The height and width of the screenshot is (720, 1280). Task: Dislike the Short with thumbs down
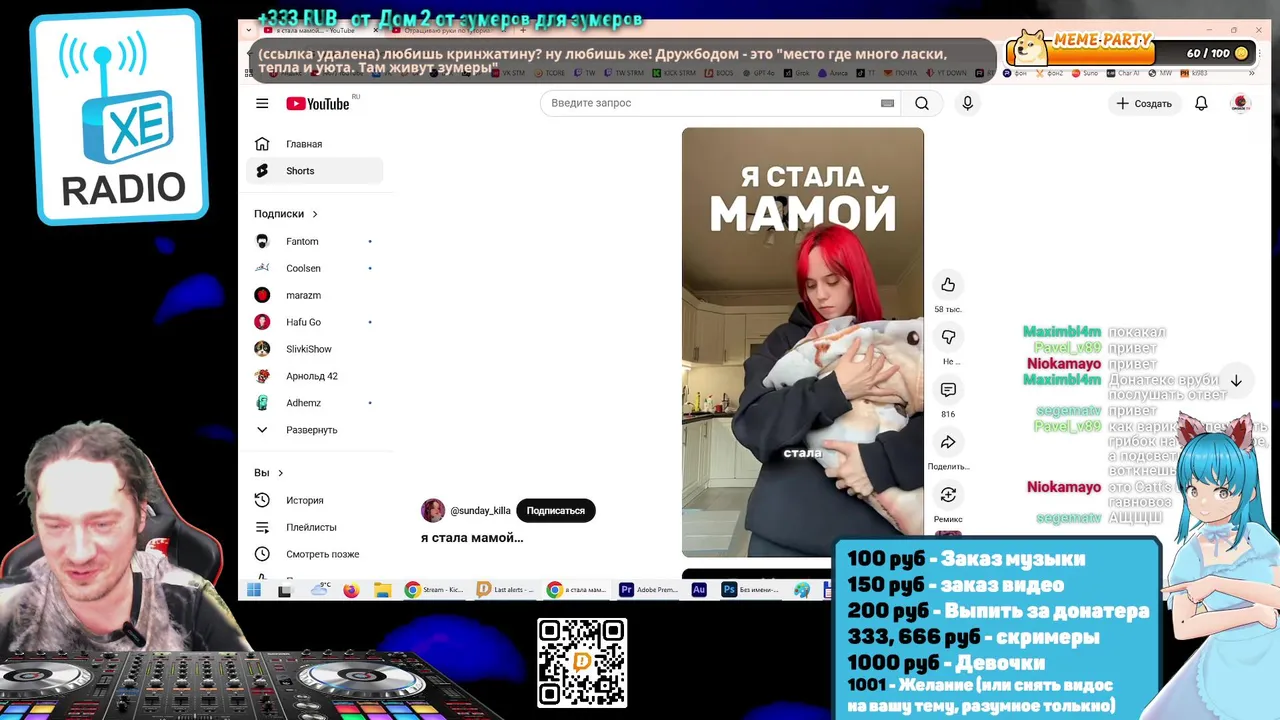[948, 337]
